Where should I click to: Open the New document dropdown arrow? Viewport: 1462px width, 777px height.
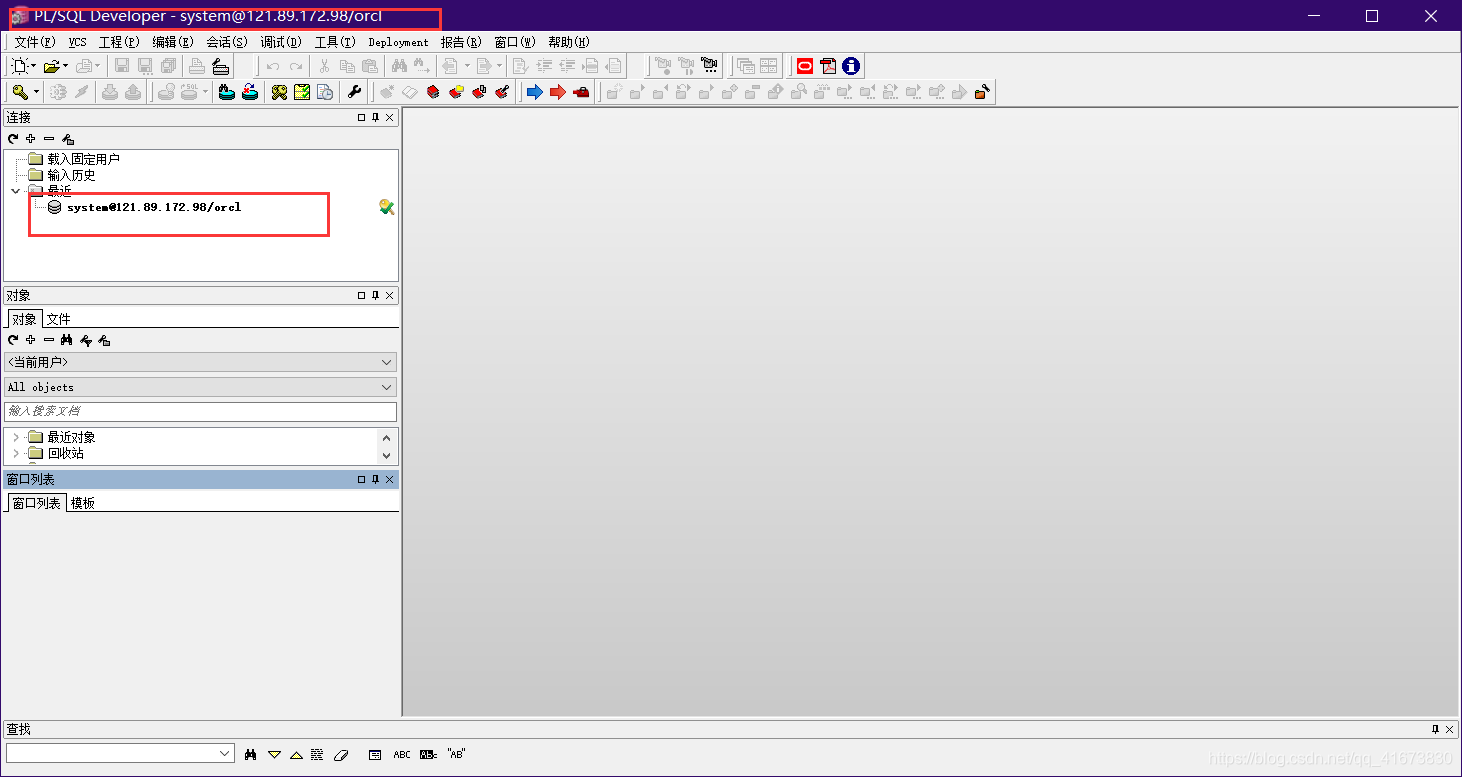[x=33, y=66]
